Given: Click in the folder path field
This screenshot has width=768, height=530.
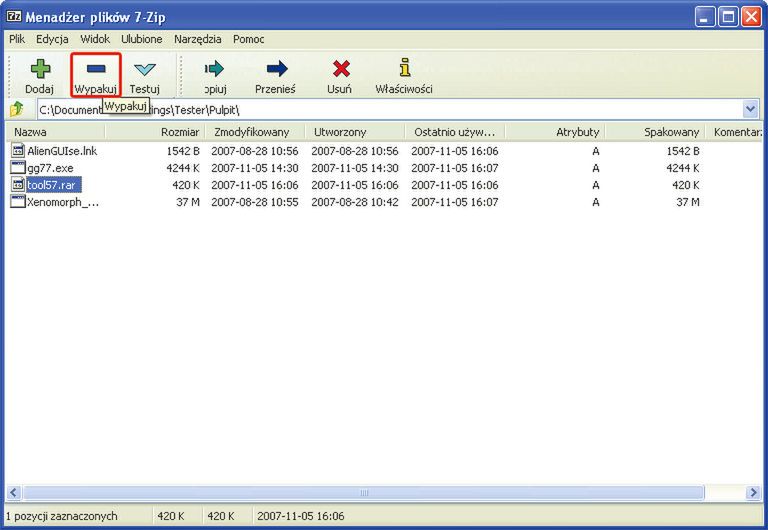Looking at the screenshot, I should [x=390, y=109].
